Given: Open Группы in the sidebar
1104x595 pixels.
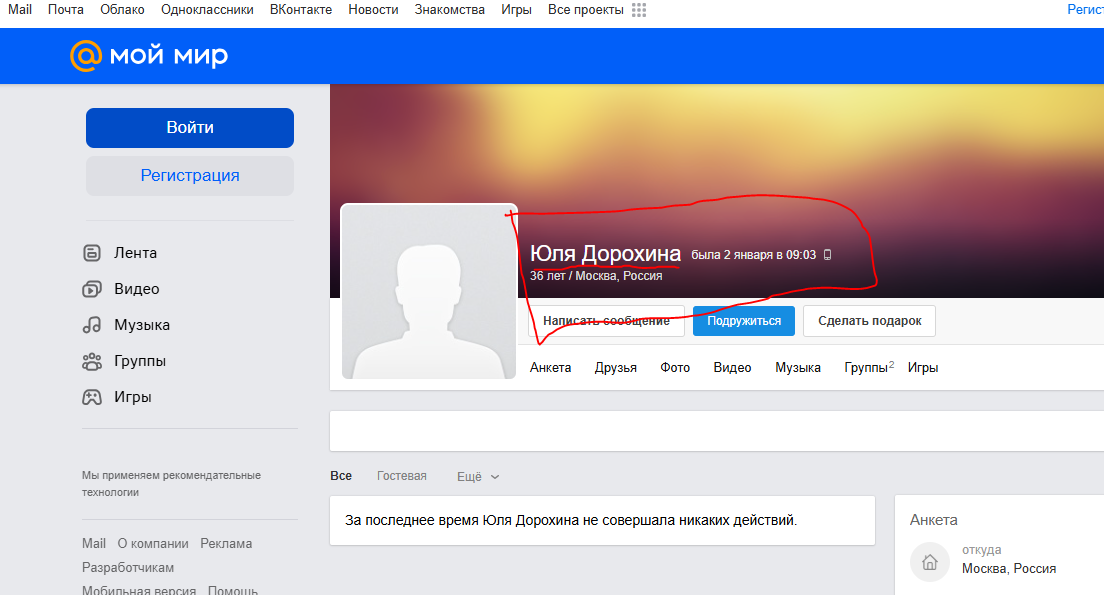Looking at the screenshot, I should (x=140, y=361).
